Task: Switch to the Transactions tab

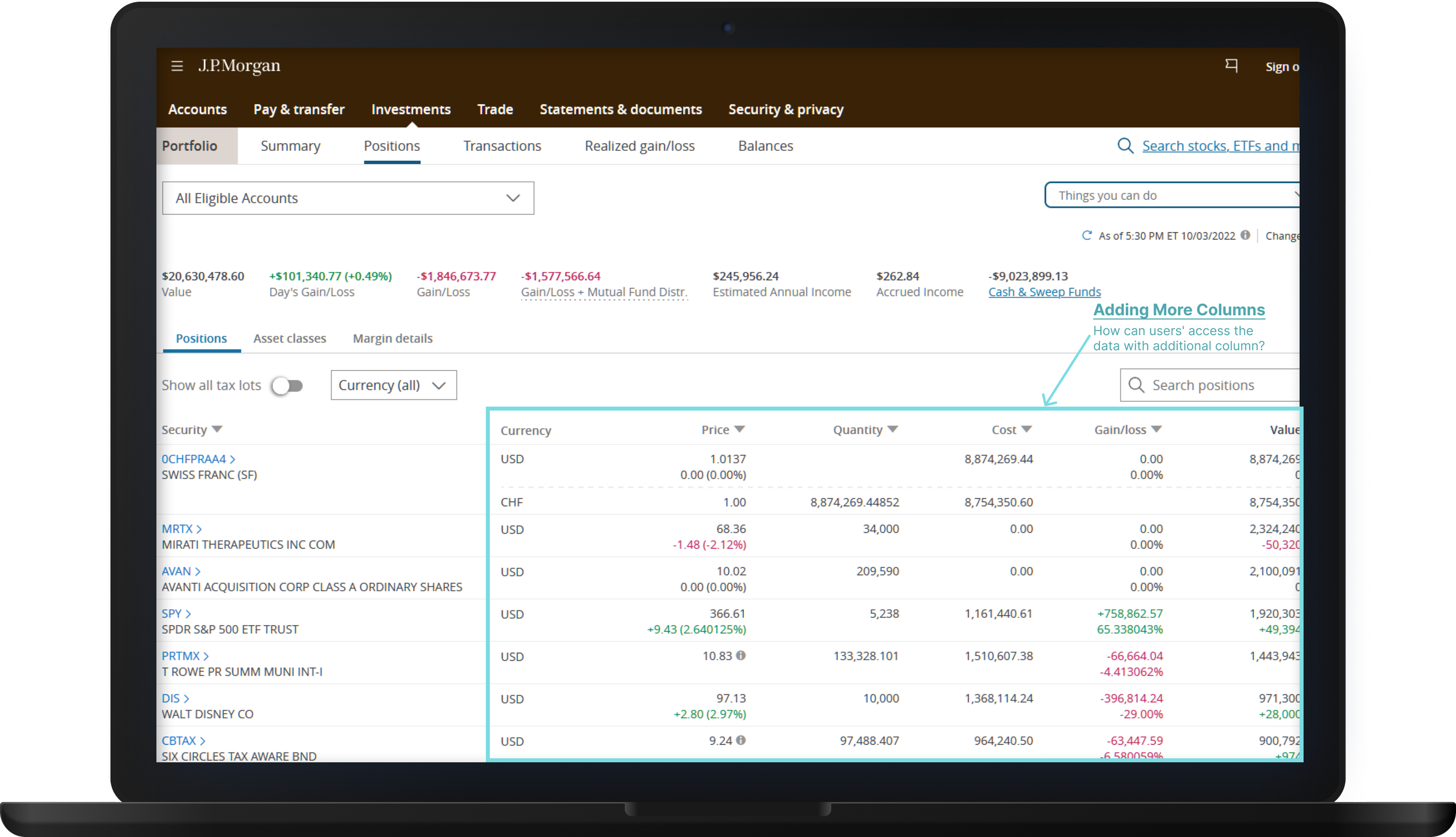Action: (x=502, y=146)
